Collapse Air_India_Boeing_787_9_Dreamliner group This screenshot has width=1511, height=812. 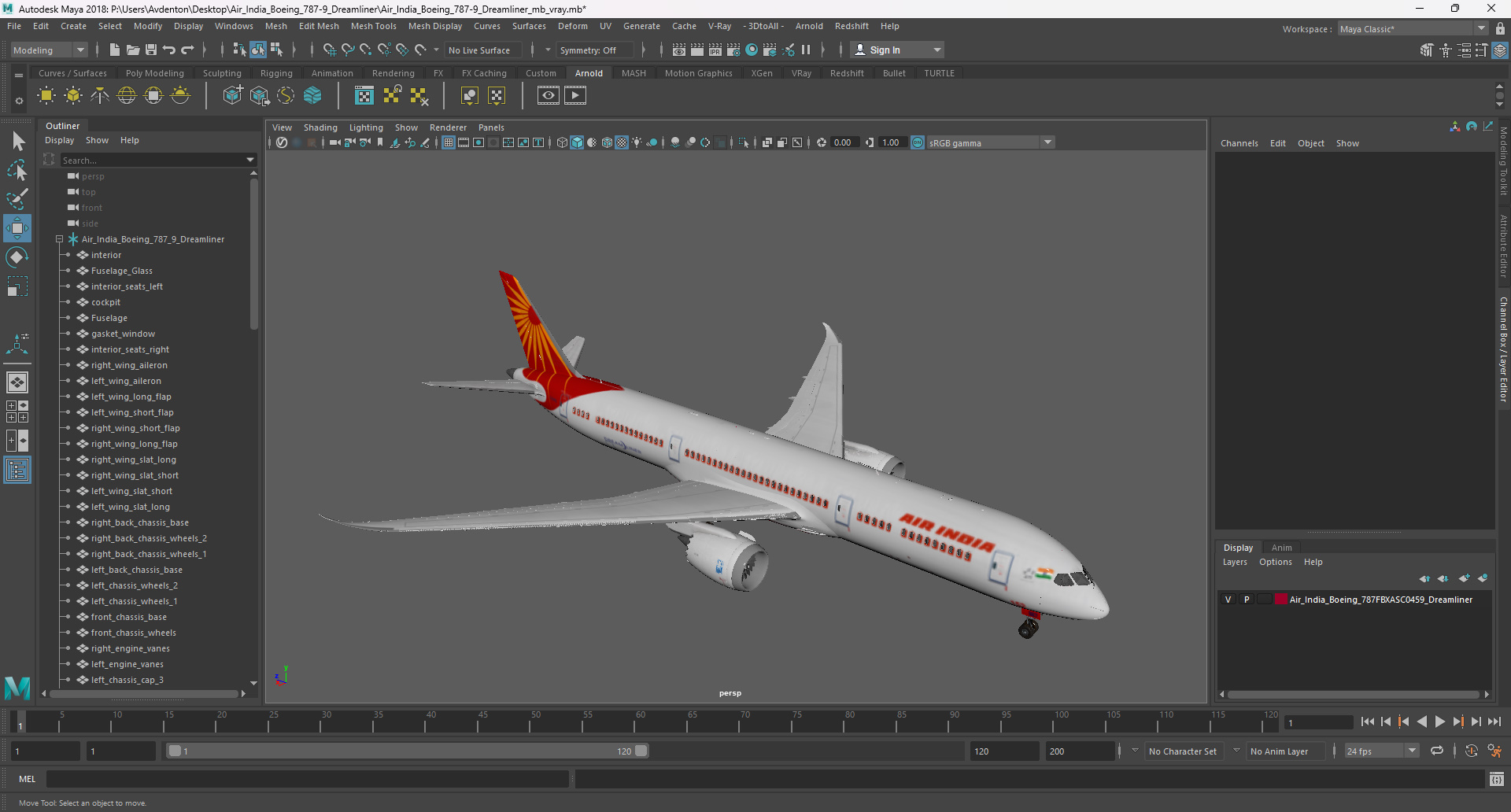(x=59, y=239)
